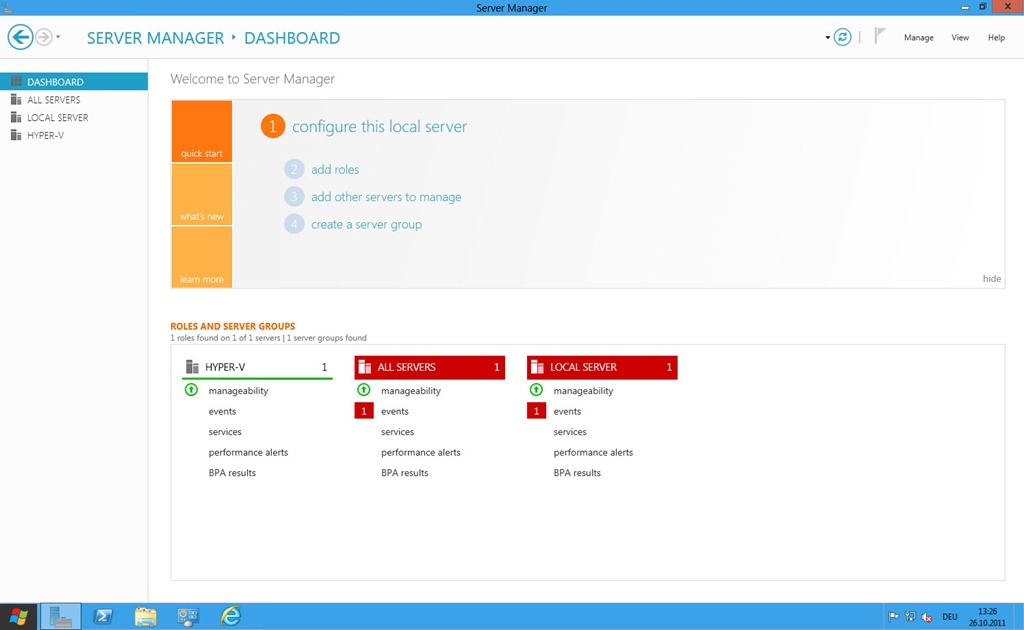The image size is (1024, 630).
Task: Select All Servers in the sidebar
Action: (53, 100)
